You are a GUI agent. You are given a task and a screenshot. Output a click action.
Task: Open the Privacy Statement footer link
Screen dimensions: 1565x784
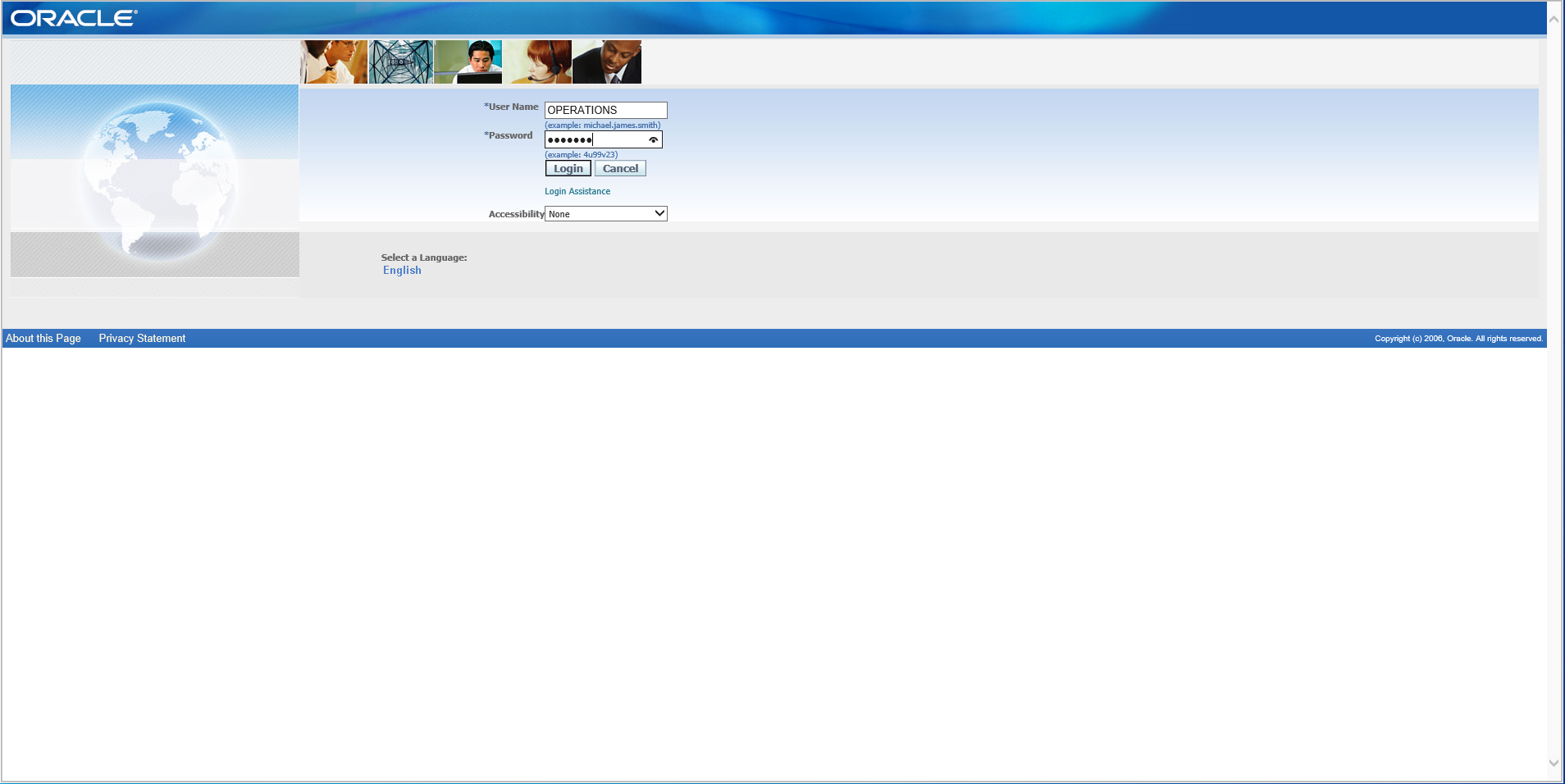[x=142, y=339]
